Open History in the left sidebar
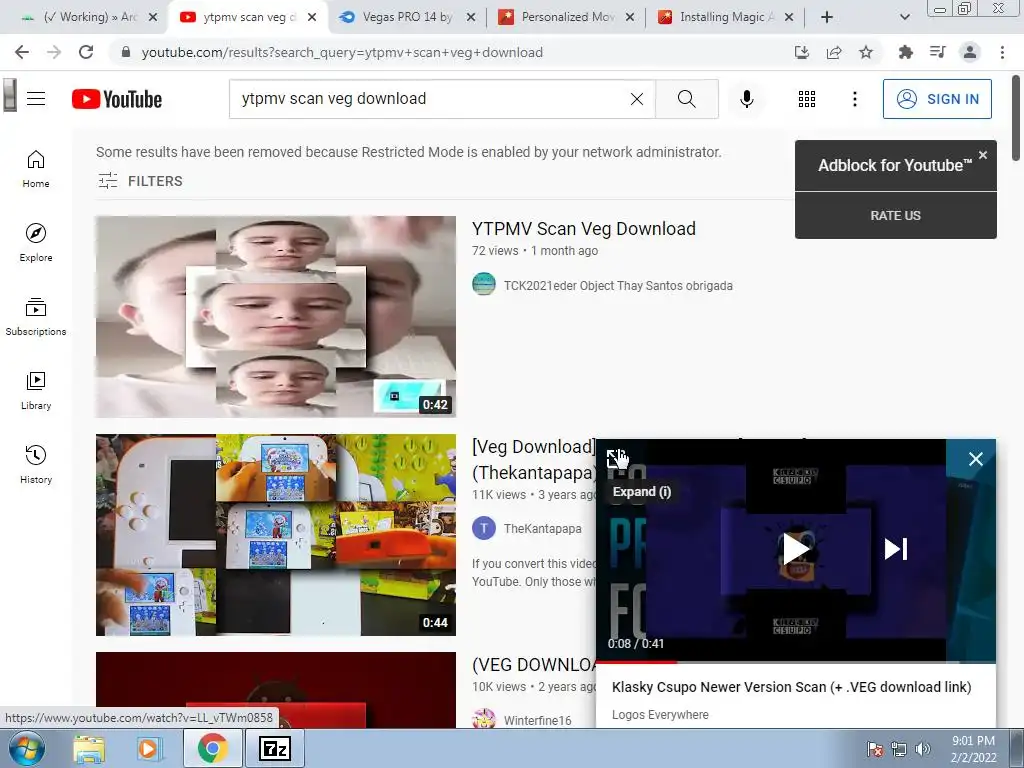The width and height of the screenshot is (1024, 768). tap(36, 464)
